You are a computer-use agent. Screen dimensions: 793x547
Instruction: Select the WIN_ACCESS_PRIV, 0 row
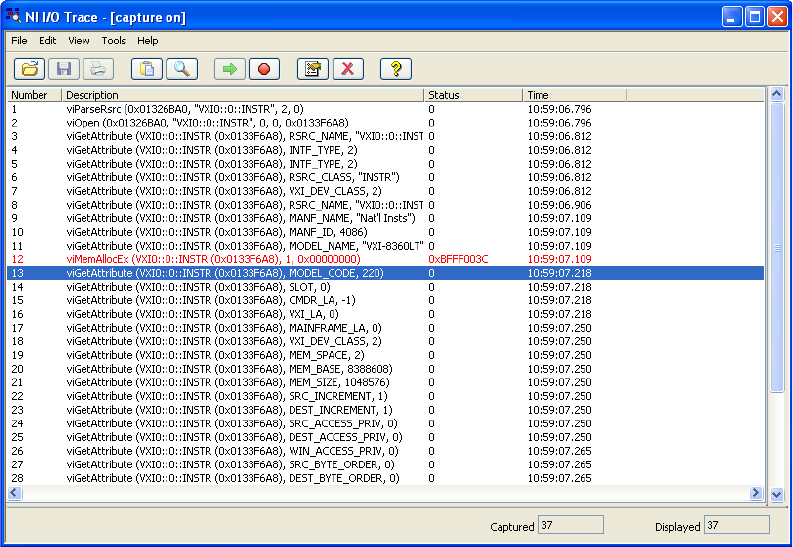point(385,451)
